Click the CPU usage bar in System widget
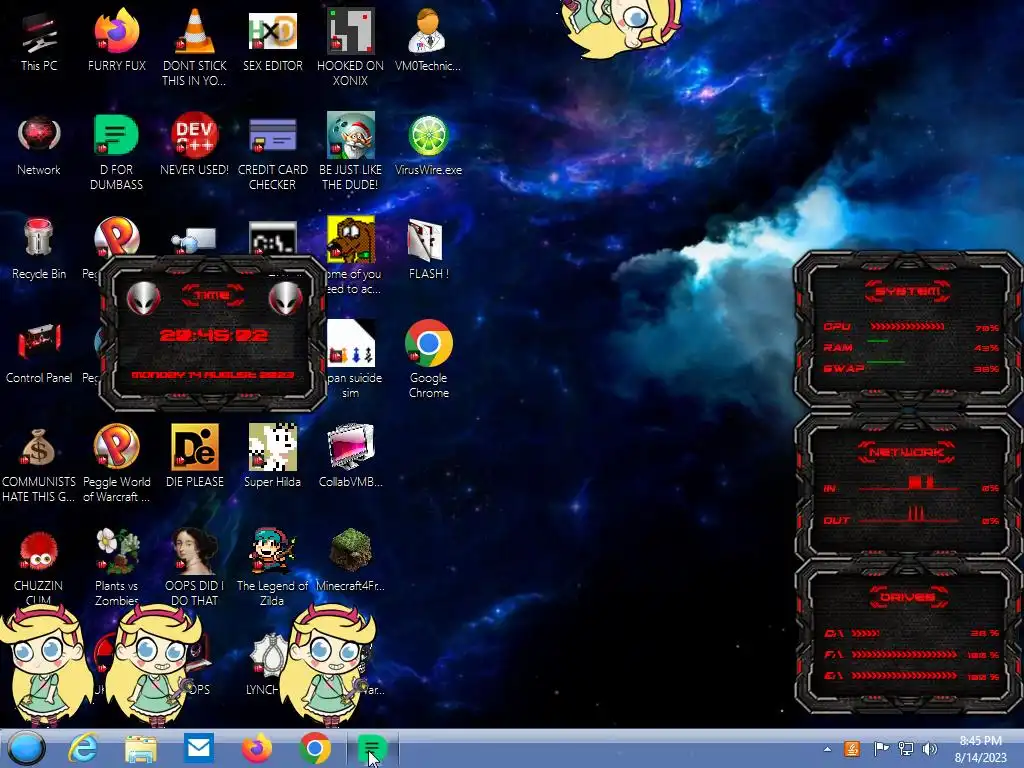Screen dimensions: 1024x768 907,327
